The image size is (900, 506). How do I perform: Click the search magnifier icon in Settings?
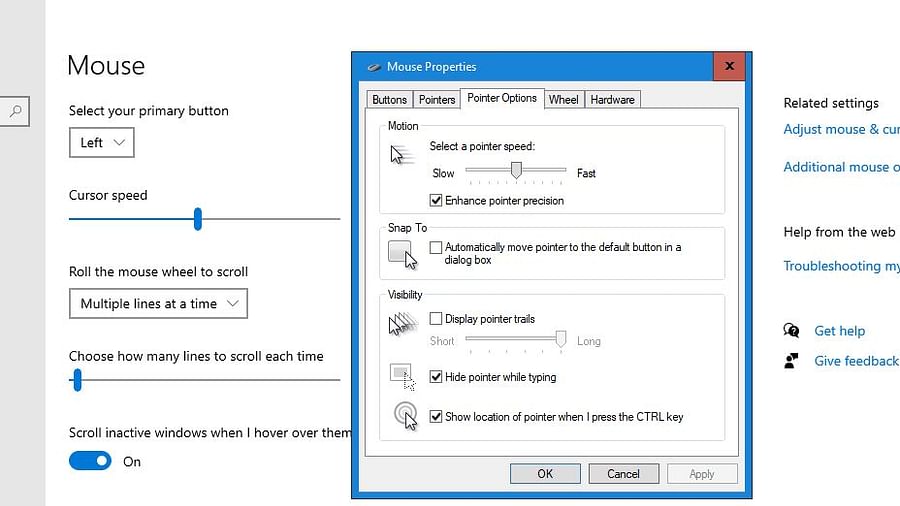tap(15, 111)
